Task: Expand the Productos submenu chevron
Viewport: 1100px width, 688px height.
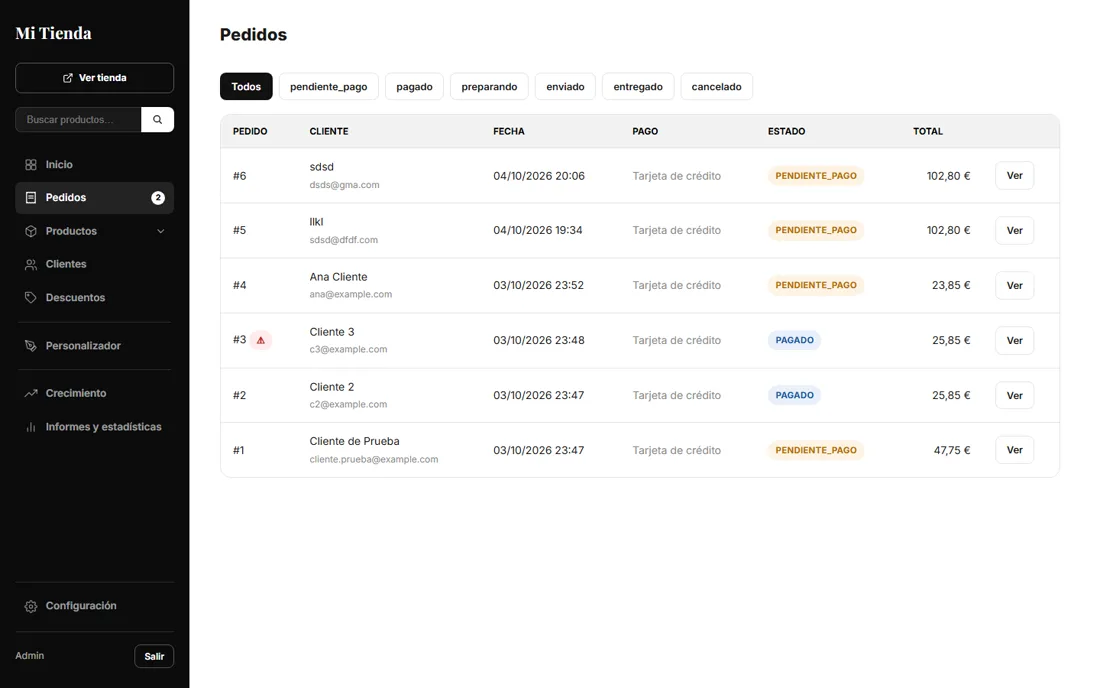Action: [161, 231]
